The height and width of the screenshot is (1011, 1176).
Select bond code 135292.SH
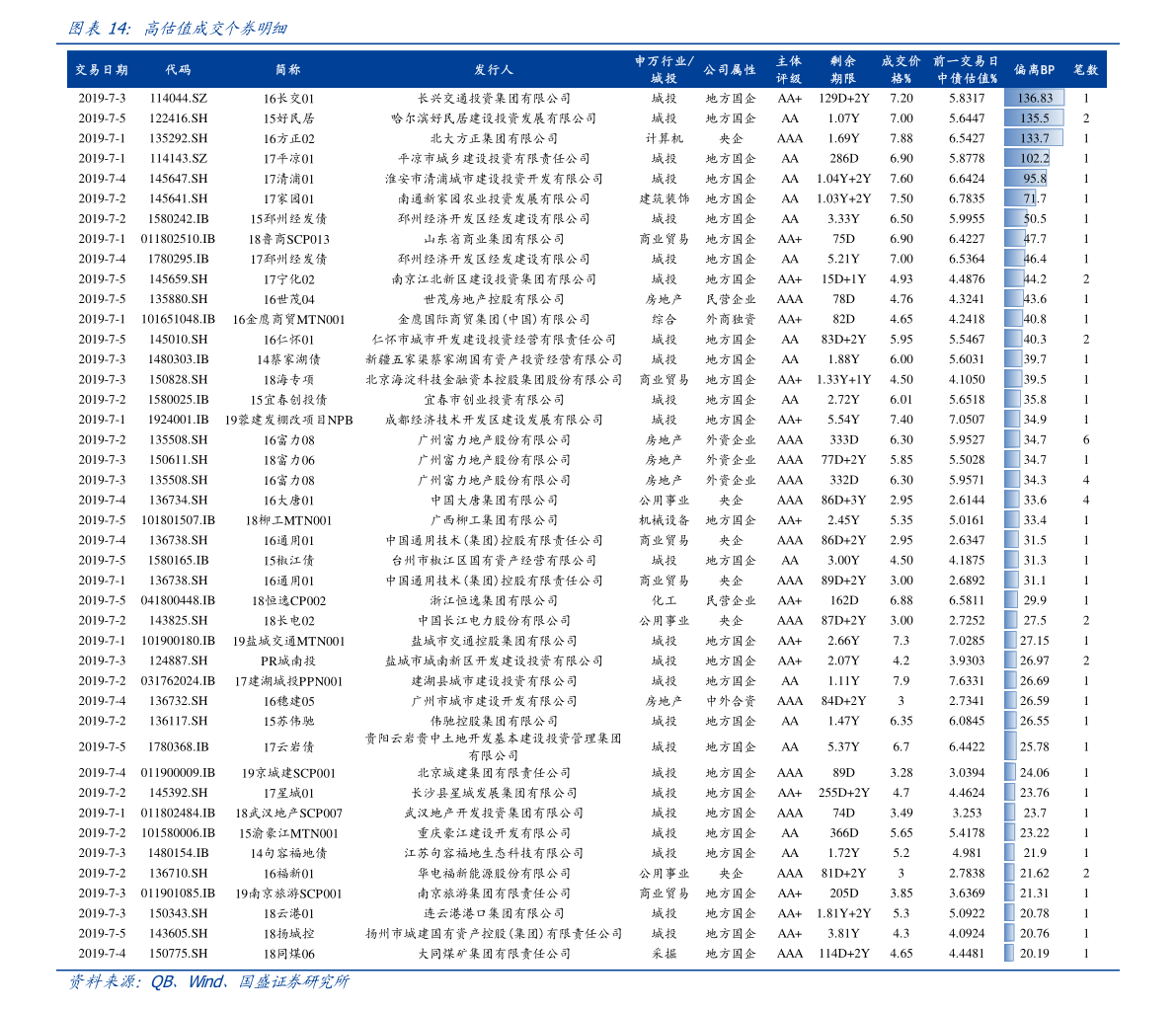pyautogui.click(x=178, y=139)
